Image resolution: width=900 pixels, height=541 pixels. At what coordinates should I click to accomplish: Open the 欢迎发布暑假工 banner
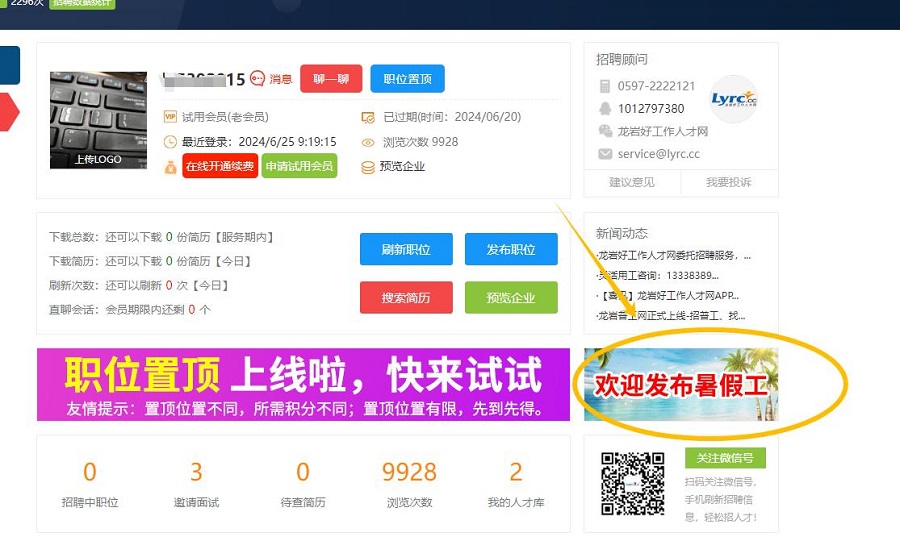[x=681, y=385]
